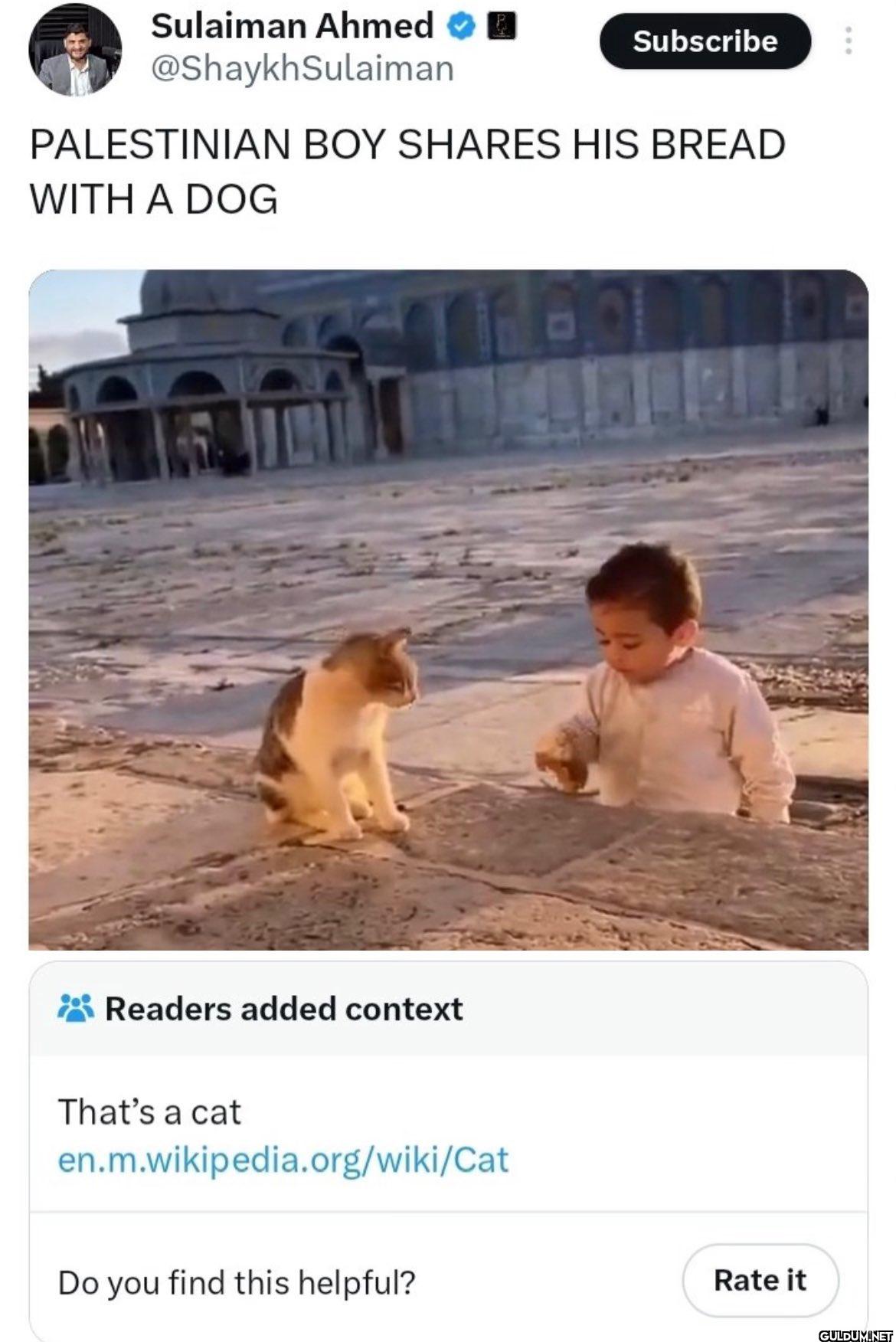Click the Subscribe button
The image size is (896, 1342).
tap(705, 41)
